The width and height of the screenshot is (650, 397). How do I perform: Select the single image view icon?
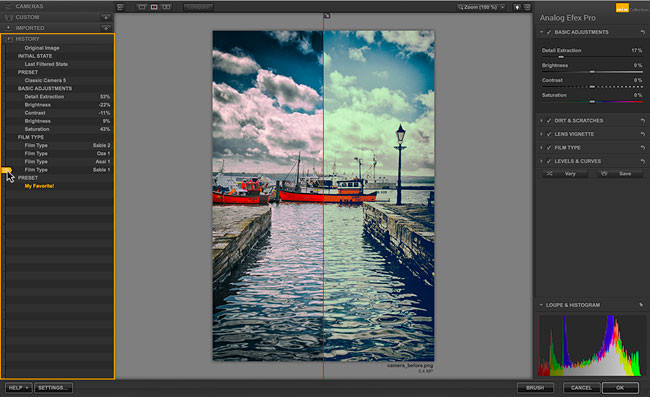(x=142, y=7)
